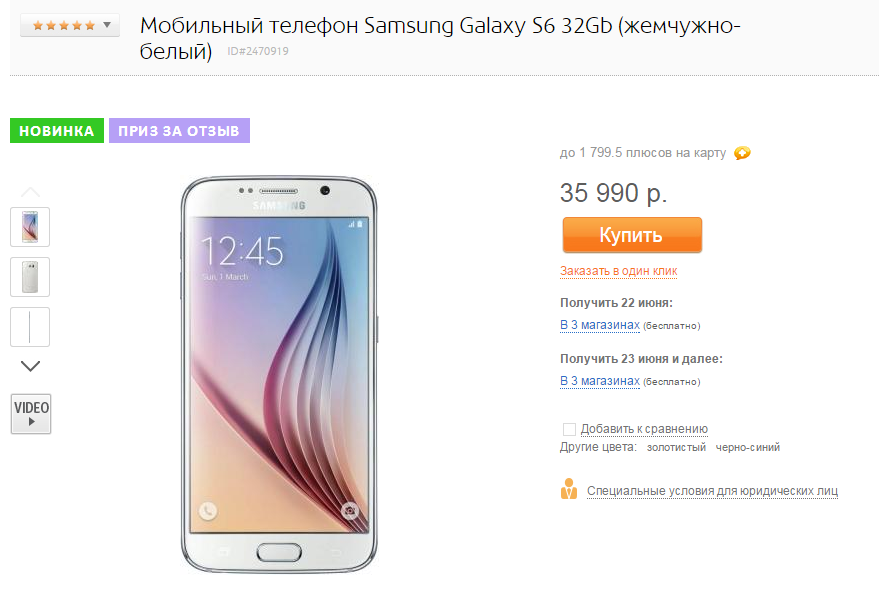
Task: Show previous thumbnails with the up chevron
Action: 30,192
